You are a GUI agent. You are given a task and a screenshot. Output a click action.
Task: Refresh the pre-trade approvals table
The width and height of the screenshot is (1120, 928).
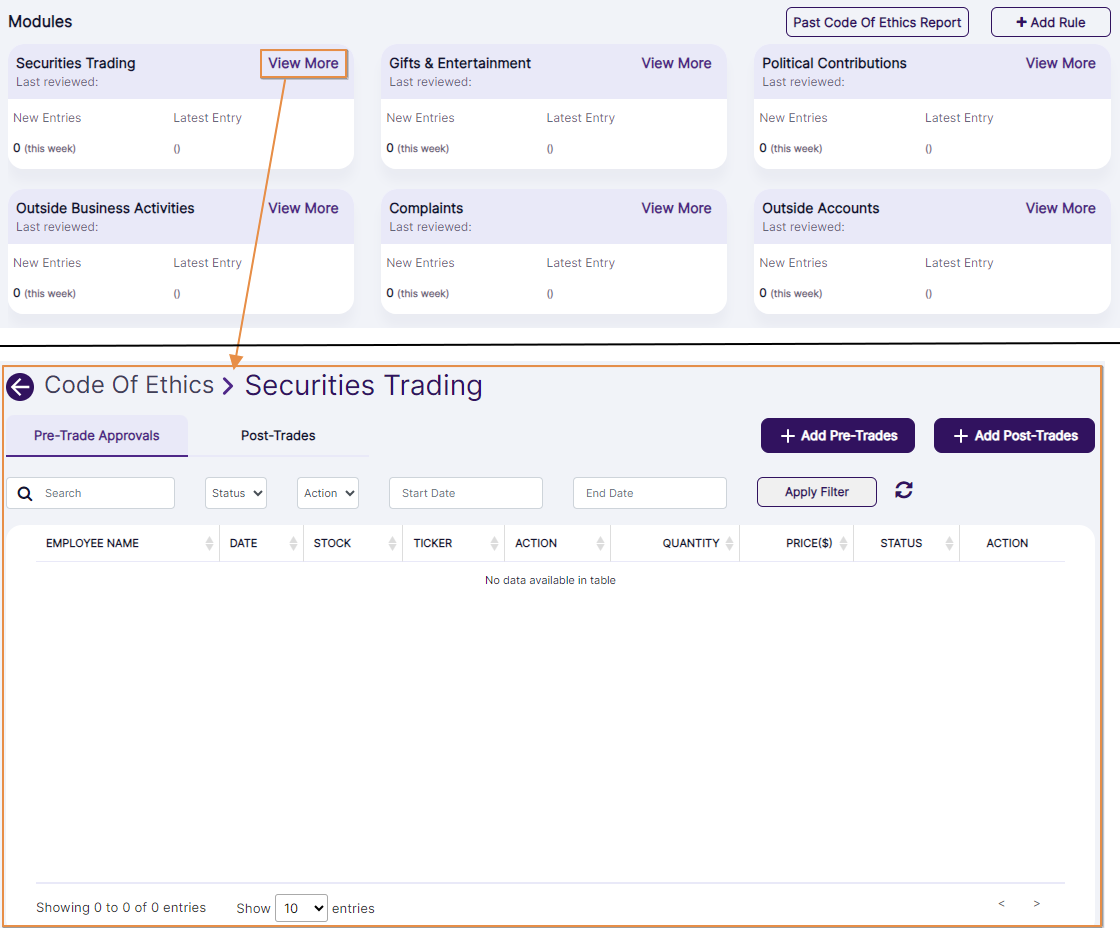903,491
